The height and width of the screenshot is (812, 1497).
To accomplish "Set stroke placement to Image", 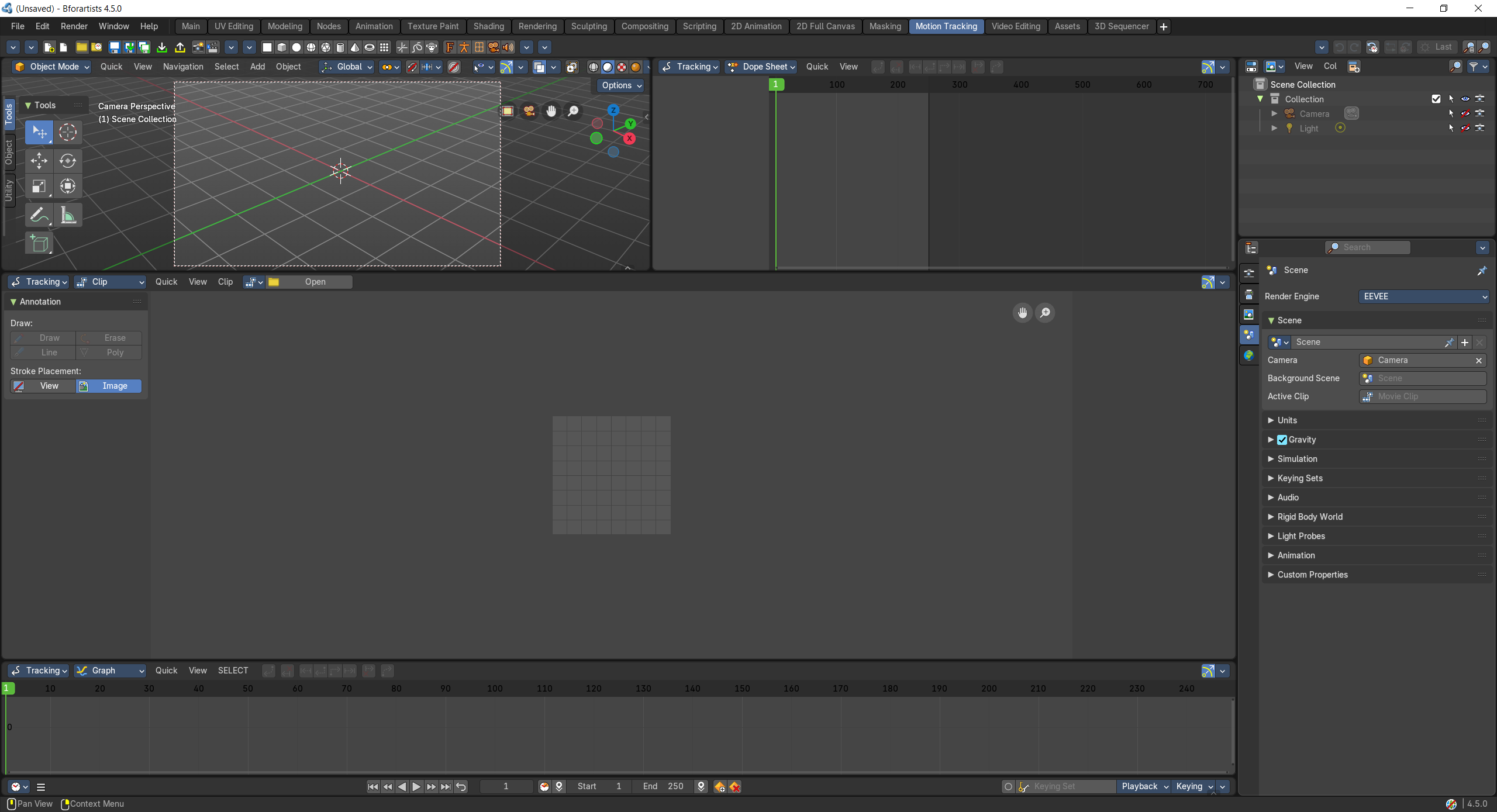I will click(x=109, y=386).
